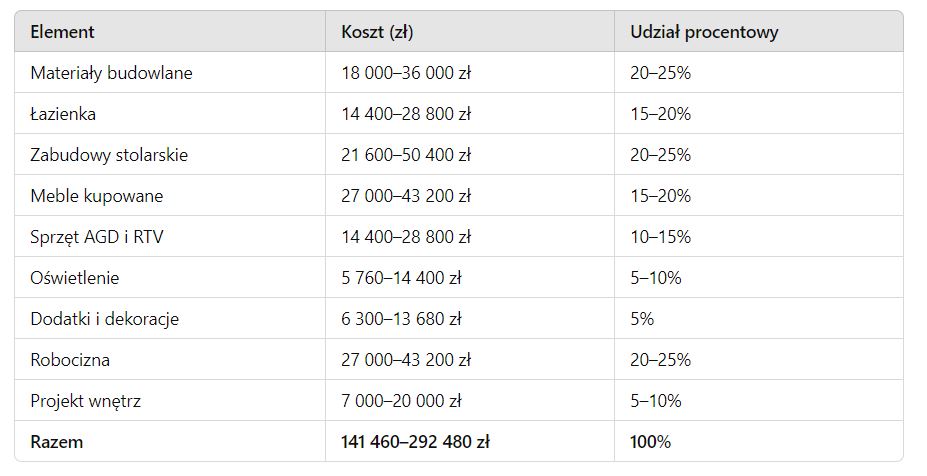Image resolution: width=927 pixels, height=476 pixels.
Task: Click the "Udział procentowy" column header
Action: coord(704,32)
